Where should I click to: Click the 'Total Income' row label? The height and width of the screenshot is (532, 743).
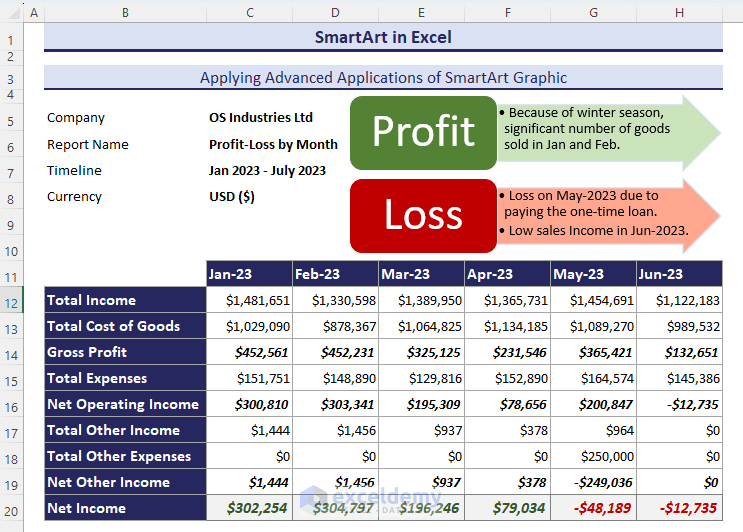[126, 300]
